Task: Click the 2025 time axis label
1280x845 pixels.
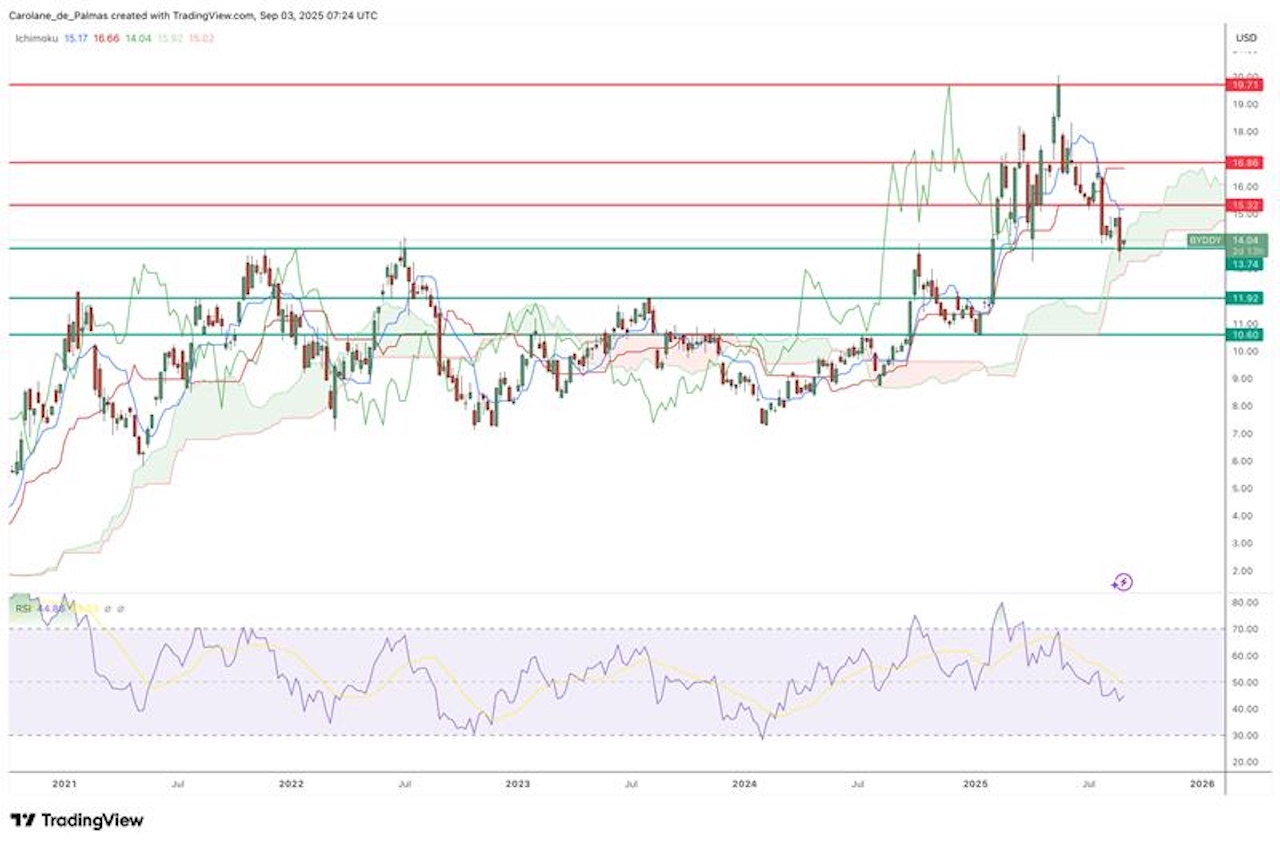Action: [976, 785]
